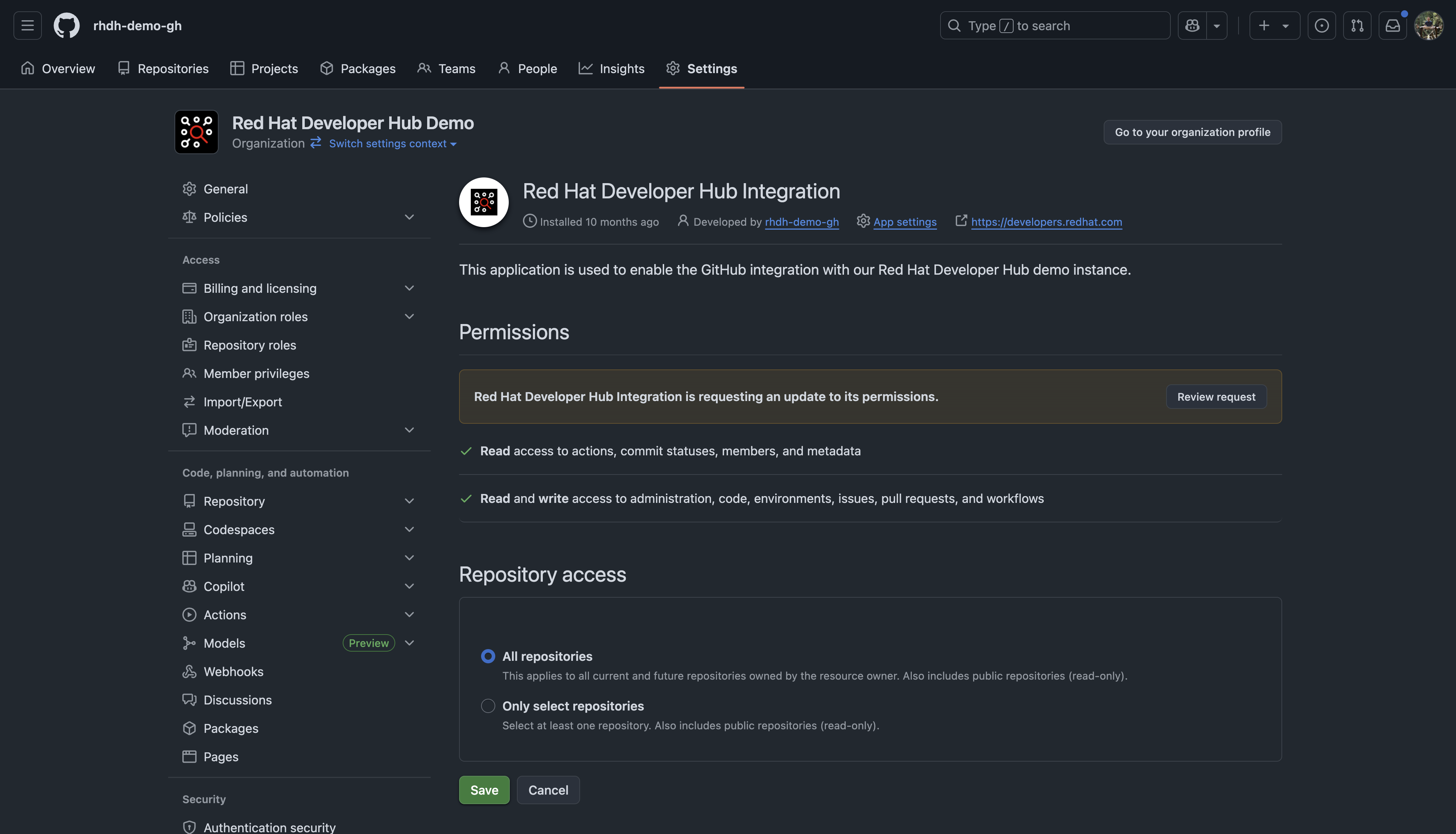Open the hamburger navigation menu
The width and height of the screenshot is (1456, 834).
pyautogui.click(x=27, y=26)
